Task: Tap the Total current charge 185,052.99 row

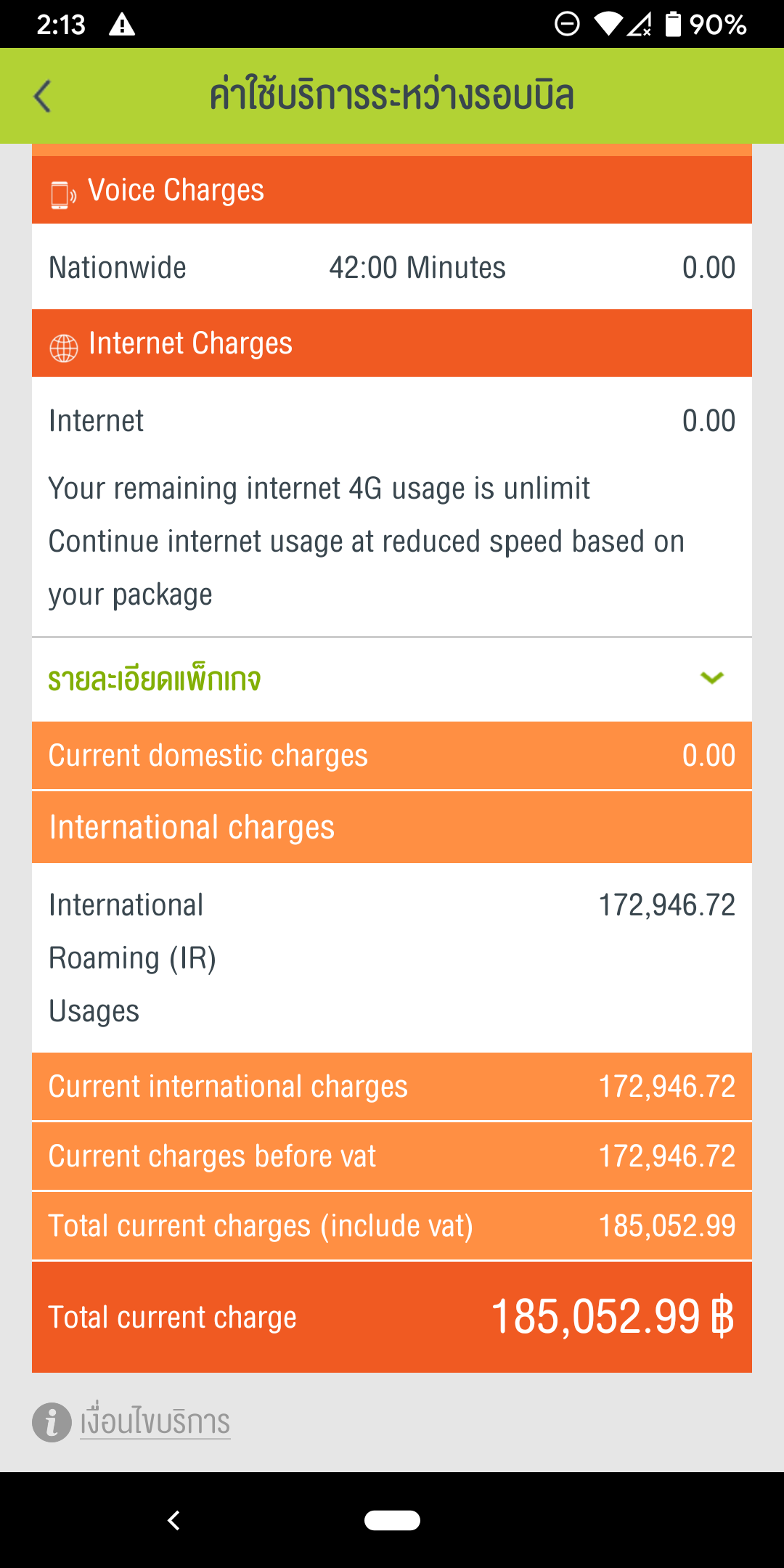Action: click(392, 1317)
